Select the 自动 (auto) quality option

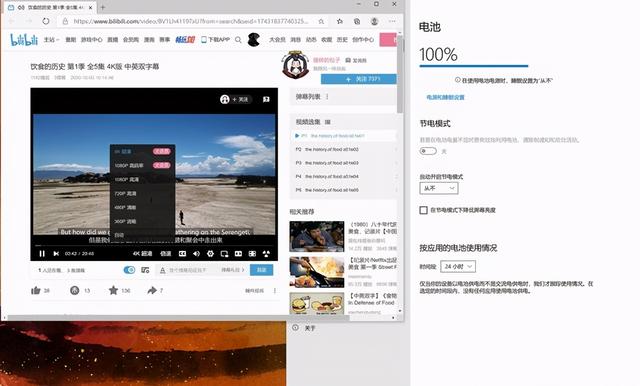click(x=142, y=235)
